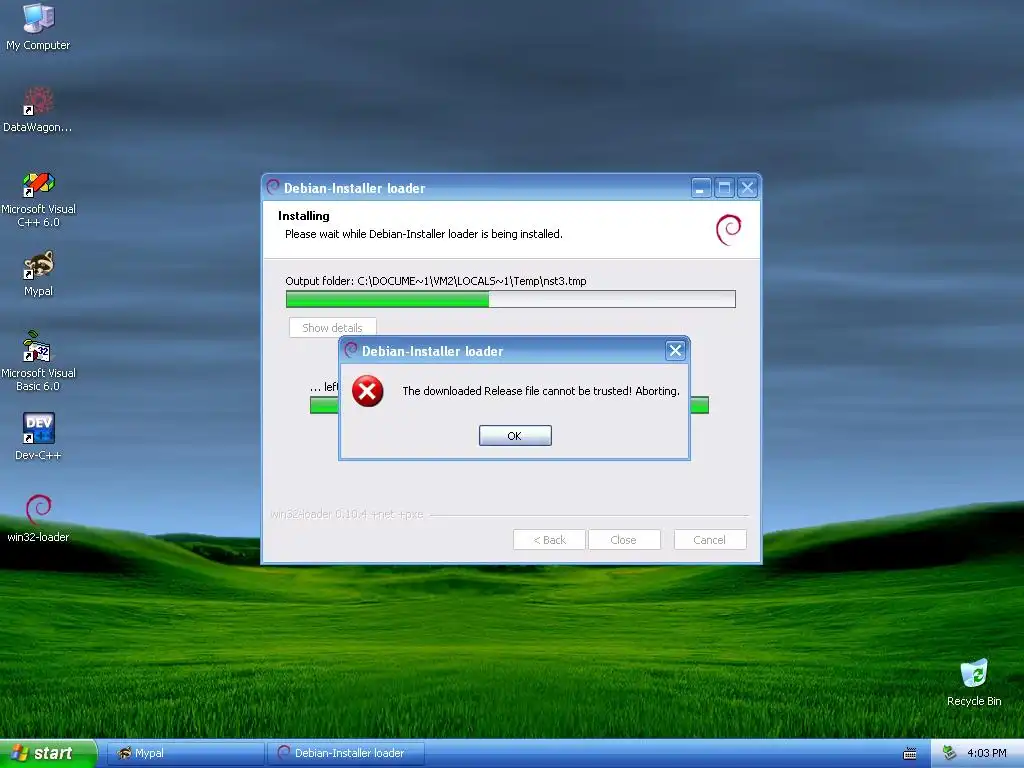Open the DataWagon desktop shortcut
This screenshot has height=768, width=1024.
click(38, 109)
